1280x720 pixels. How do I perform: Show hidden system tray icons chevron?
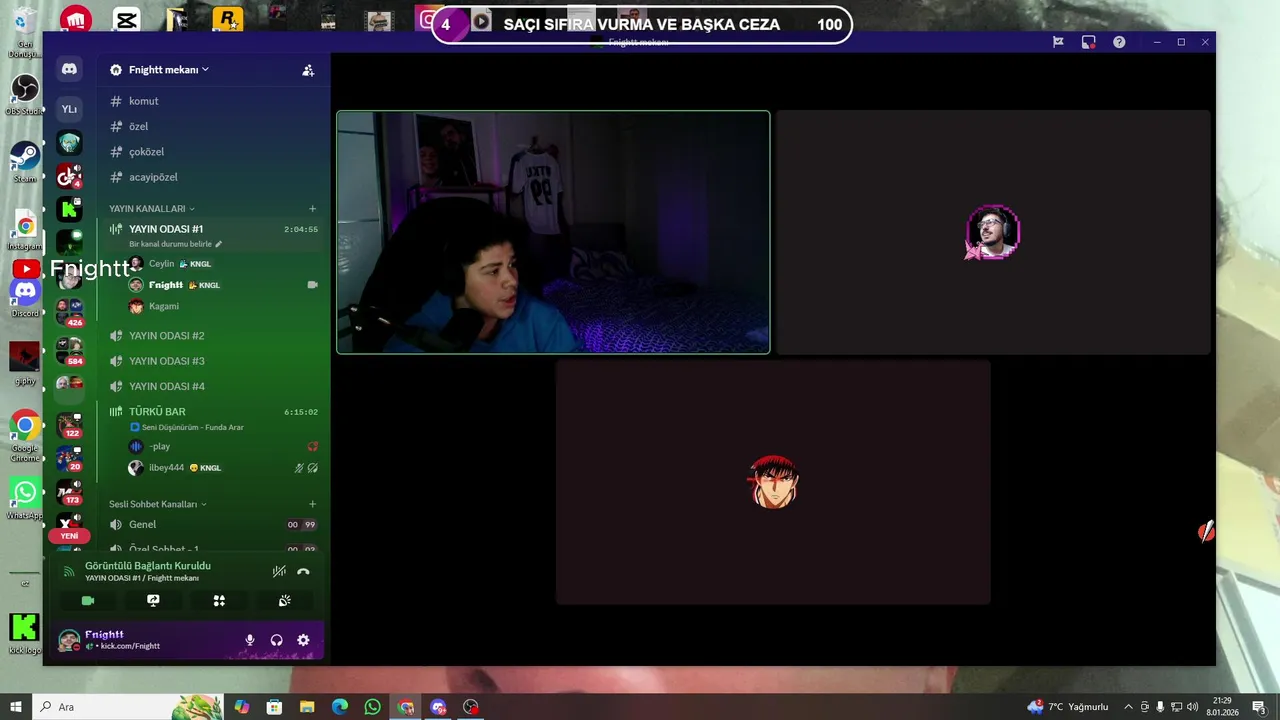(x=1129, y=707)
